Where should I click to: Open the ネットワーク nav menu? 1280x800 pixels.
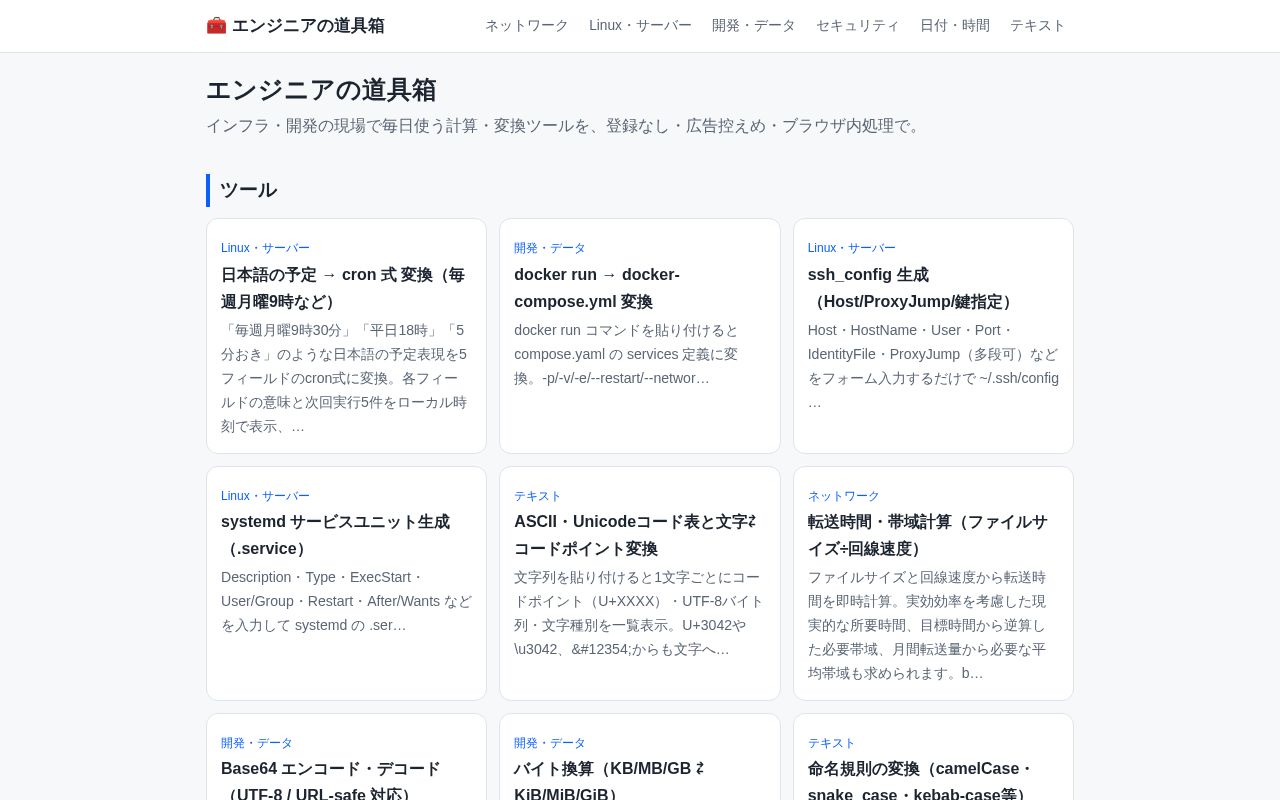tap(527, 26)
